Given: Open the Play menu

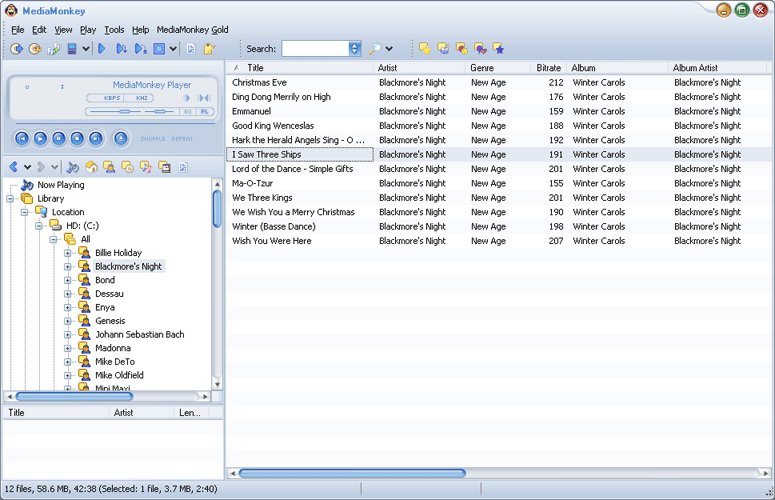Looking at the screenshot, I should click(88, 30).
